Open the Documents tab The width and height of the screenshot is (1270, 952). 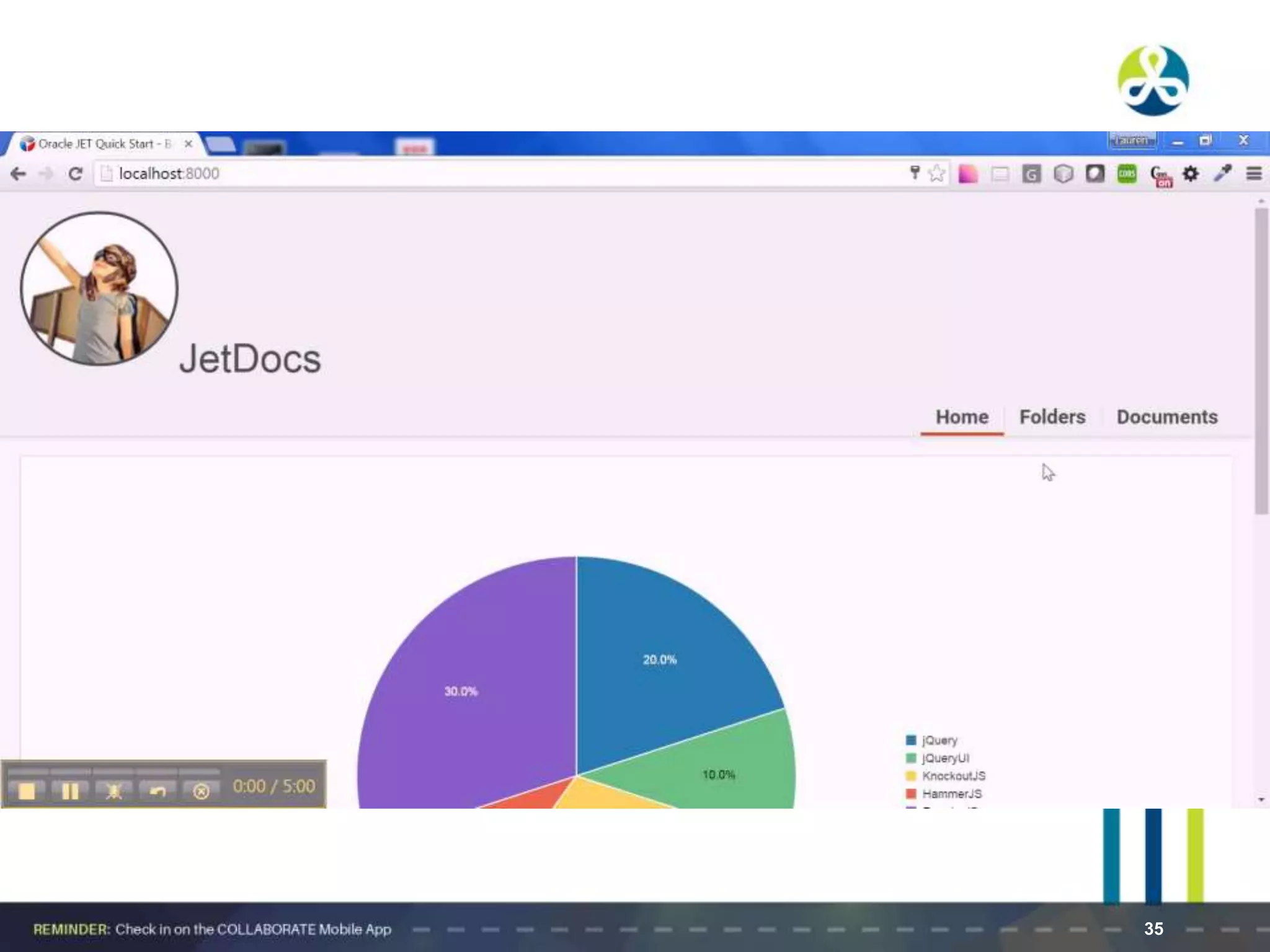pyautogui.click(x=1166, y=417)
